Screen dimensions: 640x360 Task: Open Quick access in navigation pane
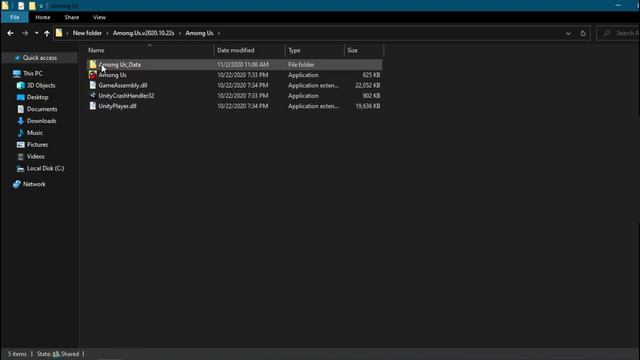pos(40,58)
